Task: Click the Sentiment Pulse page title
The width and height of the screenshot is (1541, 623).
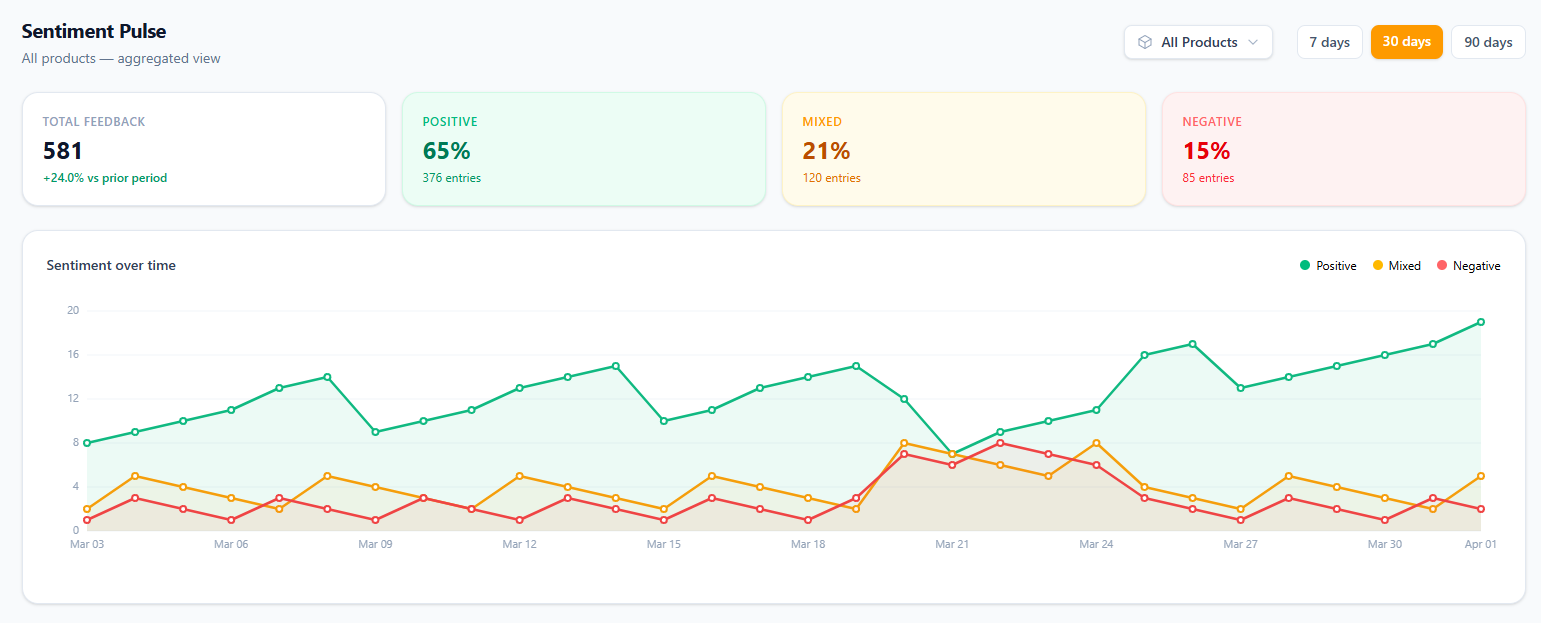Action: point(94,31)
